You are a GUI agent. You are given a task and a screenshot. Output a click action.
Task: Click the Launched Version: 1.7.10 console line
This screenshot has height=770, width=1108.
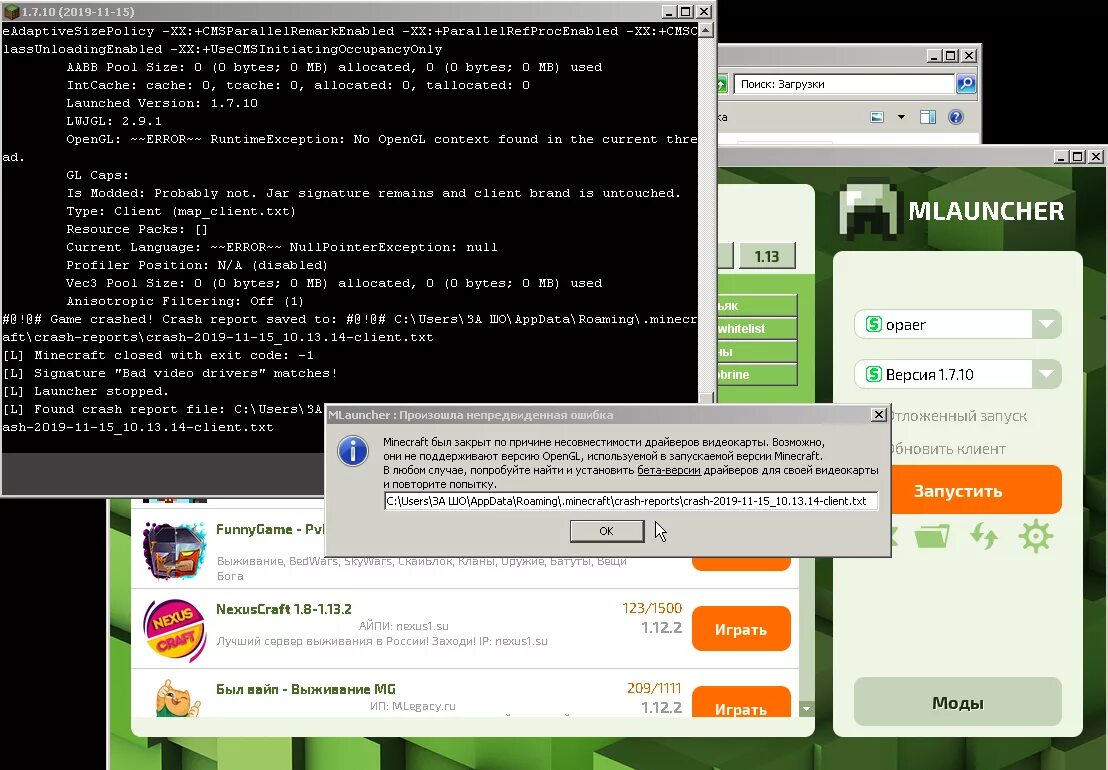162,103
